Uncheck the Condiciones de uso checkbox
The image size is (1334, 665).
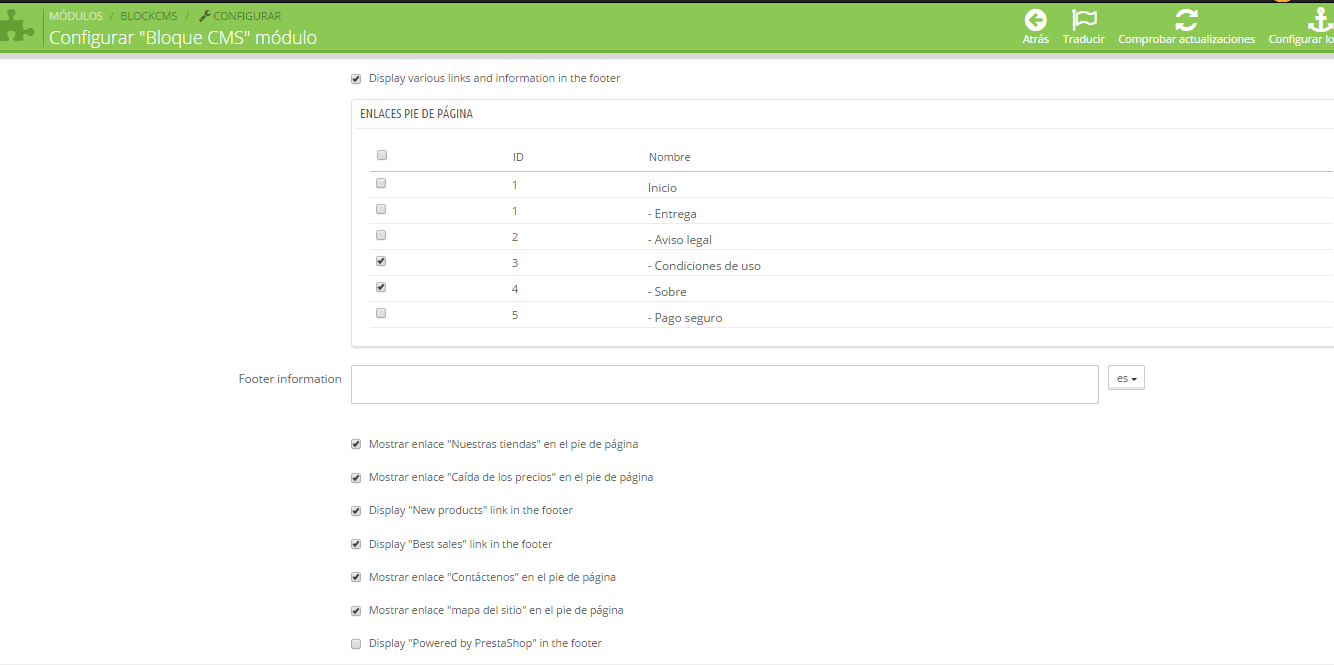click(381, 262)
